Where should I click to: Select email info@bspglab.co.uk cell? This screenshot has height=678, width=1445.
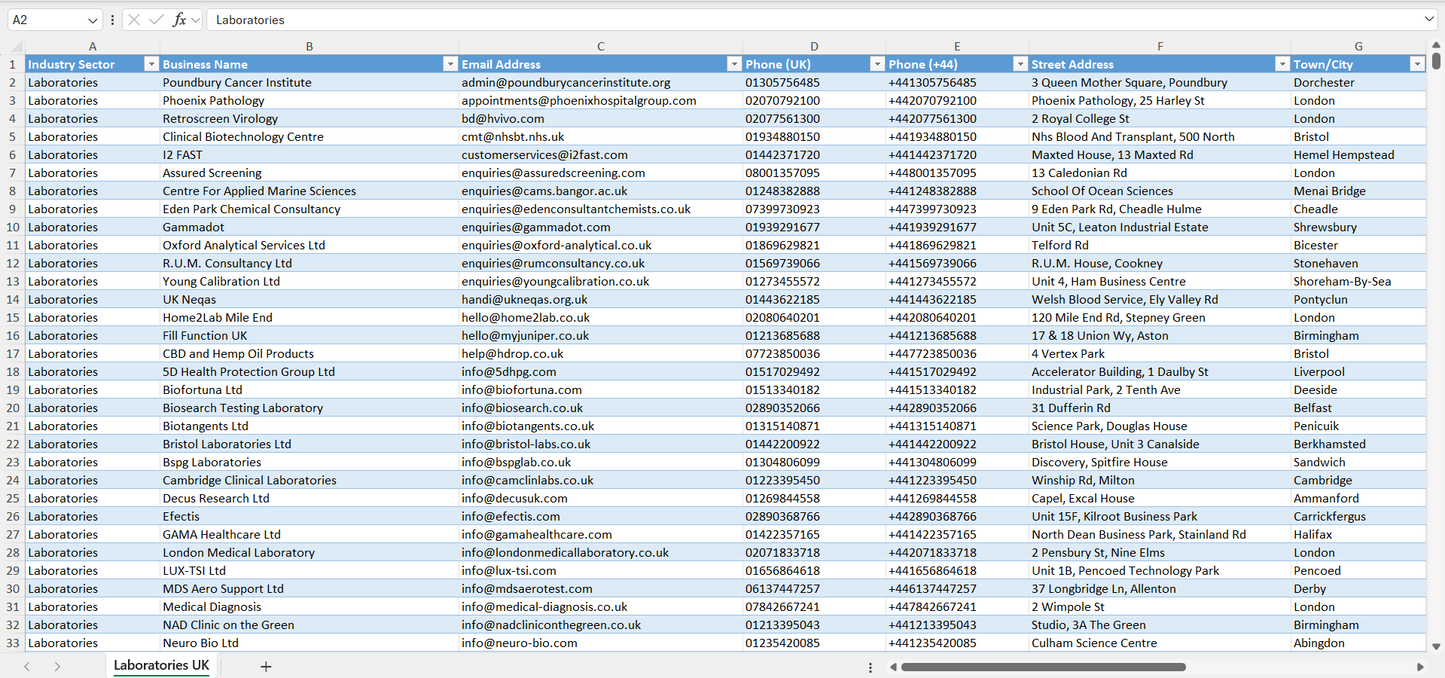(x=600, y=462)
